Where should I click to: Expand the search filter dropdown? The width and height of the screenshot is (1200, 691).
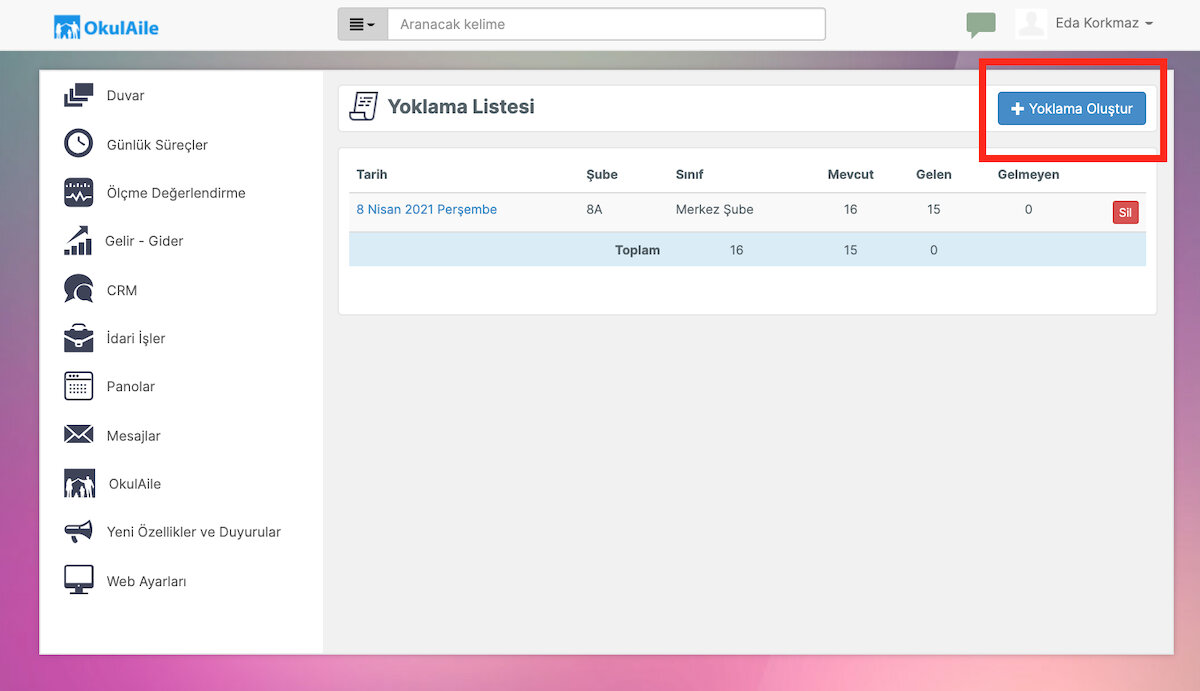[x=362, y=24]
